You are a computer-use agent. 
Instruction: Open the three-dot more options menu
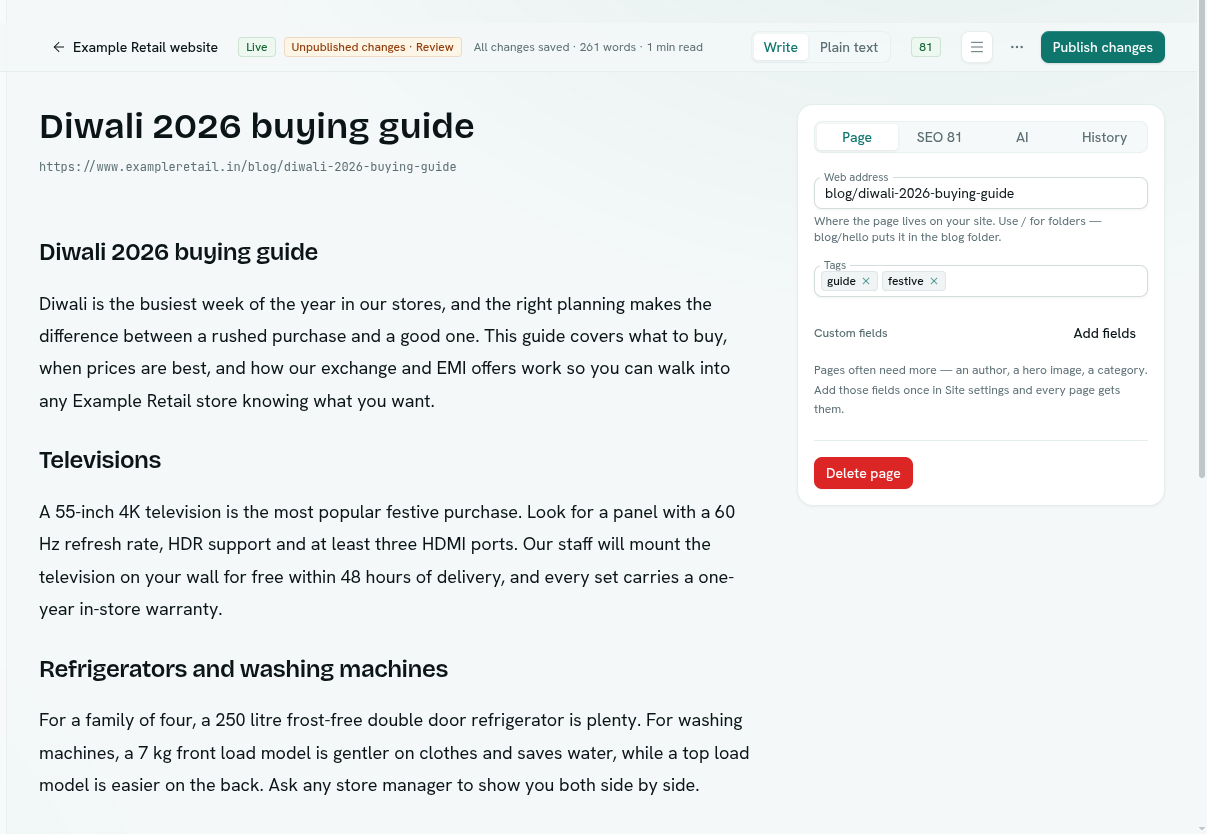click(1017, 47)
